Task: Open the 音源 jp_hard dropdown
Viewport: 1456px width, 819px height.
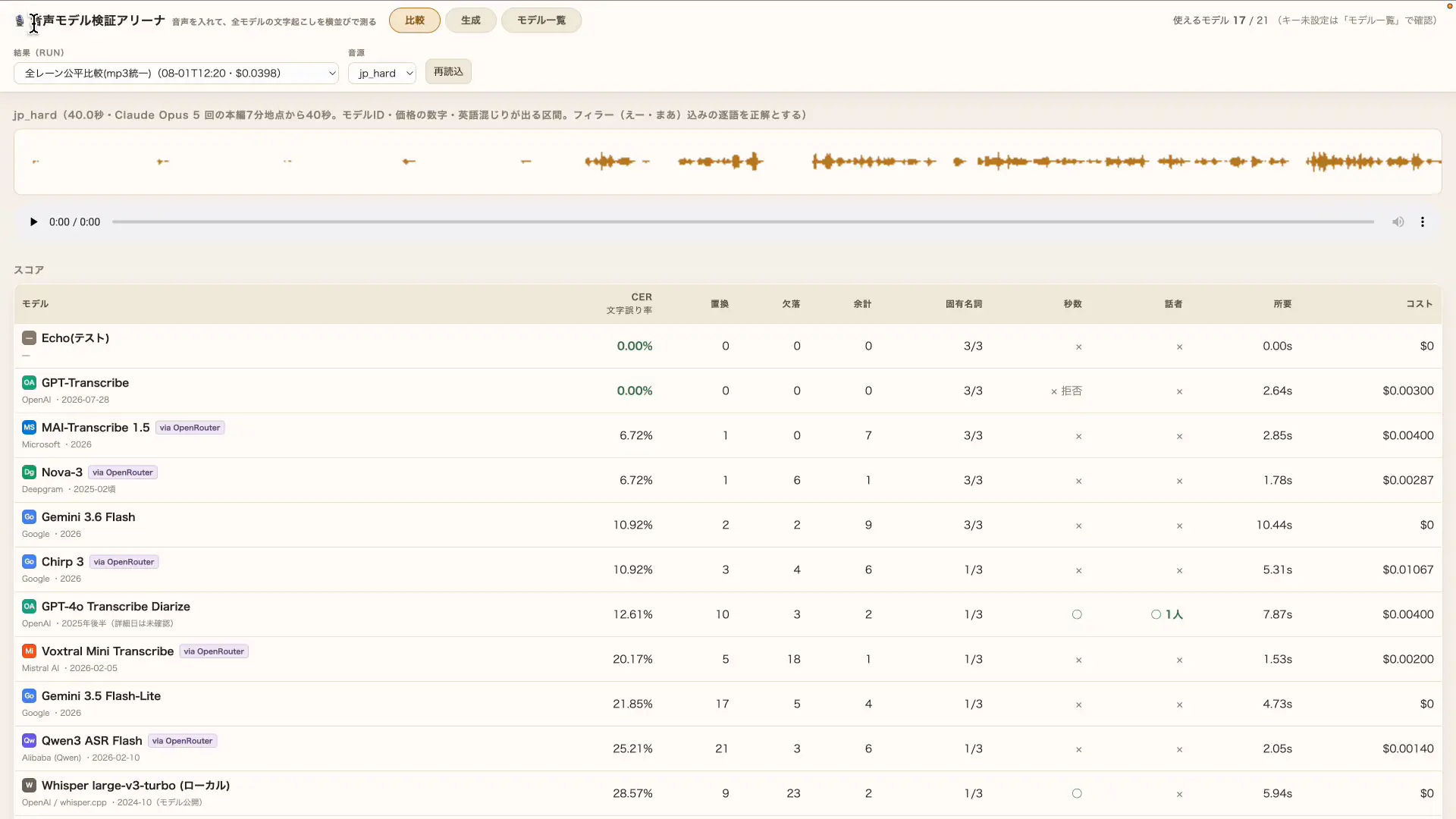Action: click(382, 74)
